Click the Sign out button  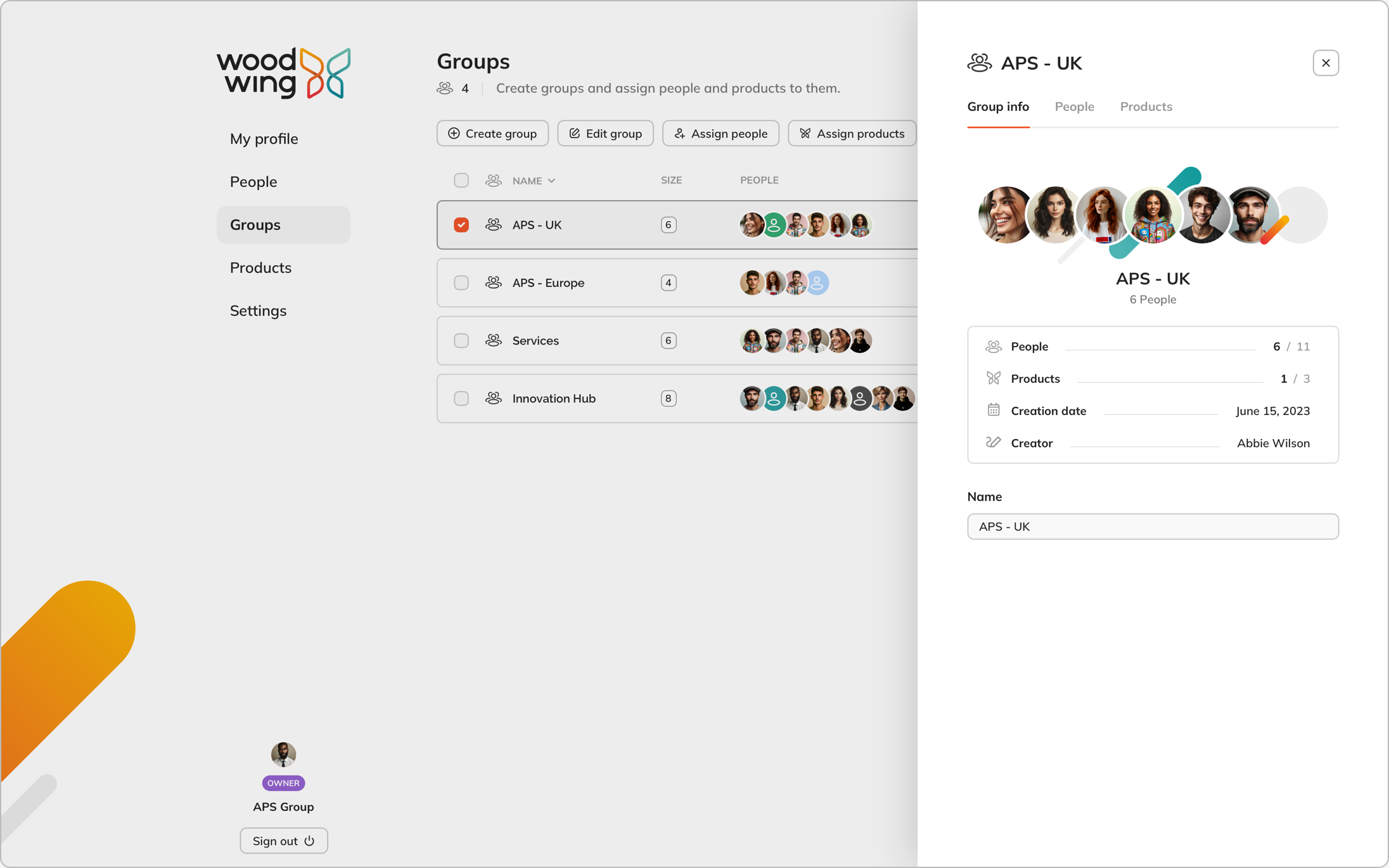point(283,841)
